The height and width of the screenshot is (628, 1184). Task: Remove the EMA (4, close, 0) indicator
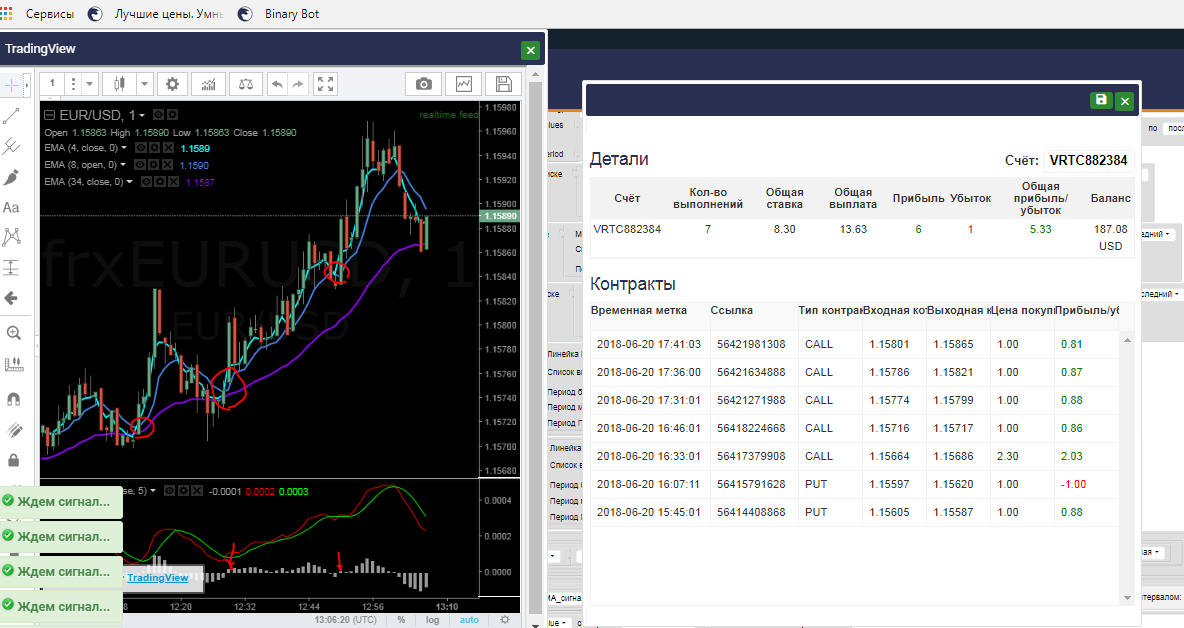[168, 148]
